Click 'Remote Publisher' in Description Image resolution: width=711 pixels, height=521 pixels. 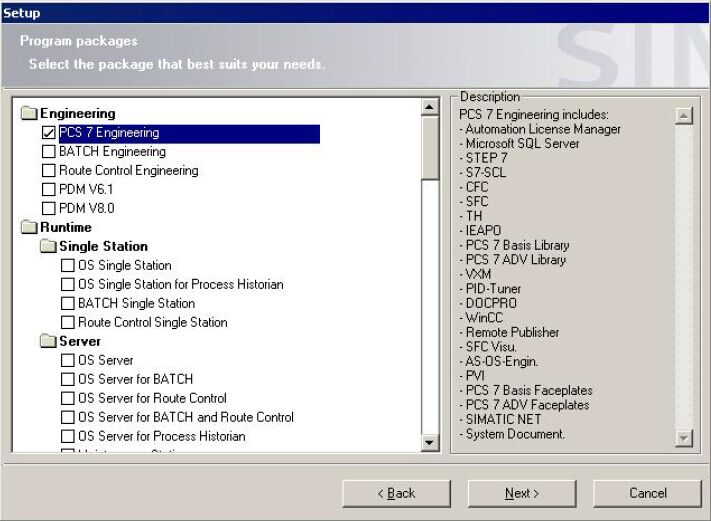512,332
